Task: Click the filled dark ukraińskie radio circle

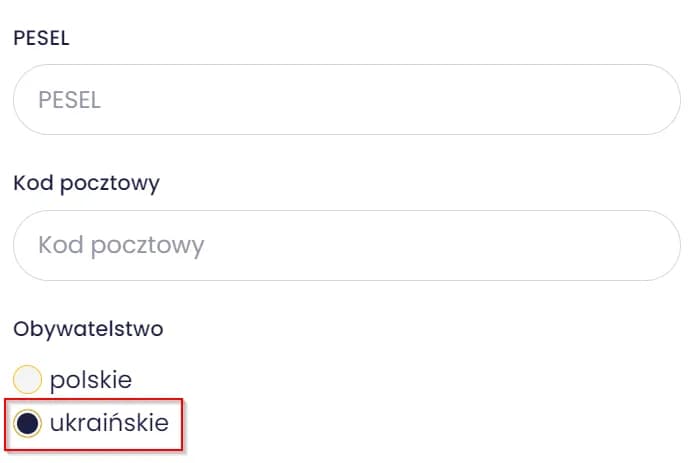Action: click(x=28, y=424)
